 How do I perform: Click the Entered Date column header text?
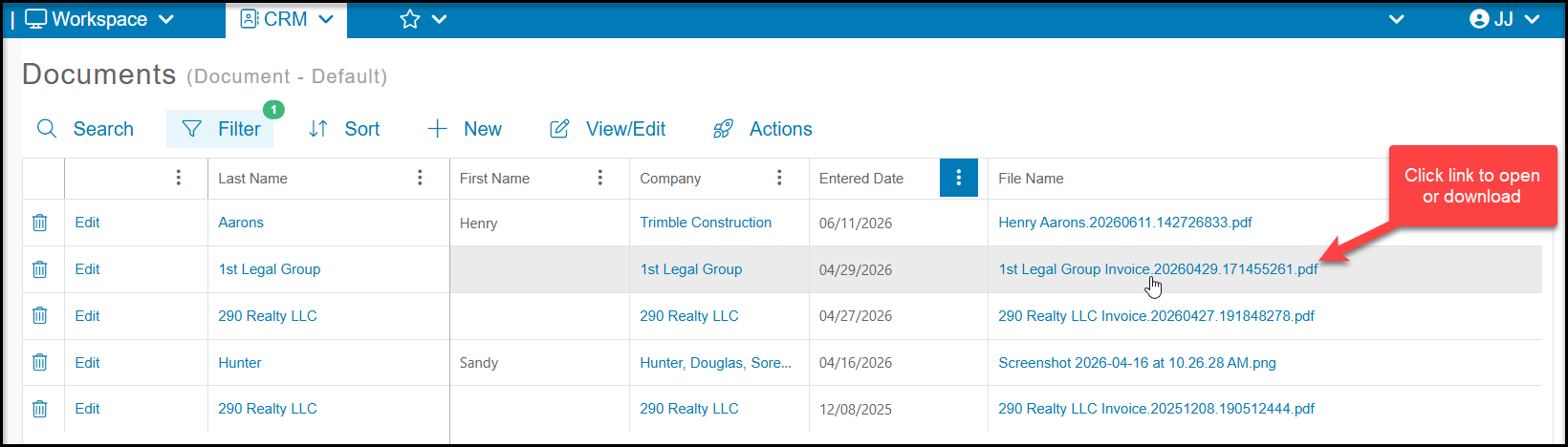point(861,179)
